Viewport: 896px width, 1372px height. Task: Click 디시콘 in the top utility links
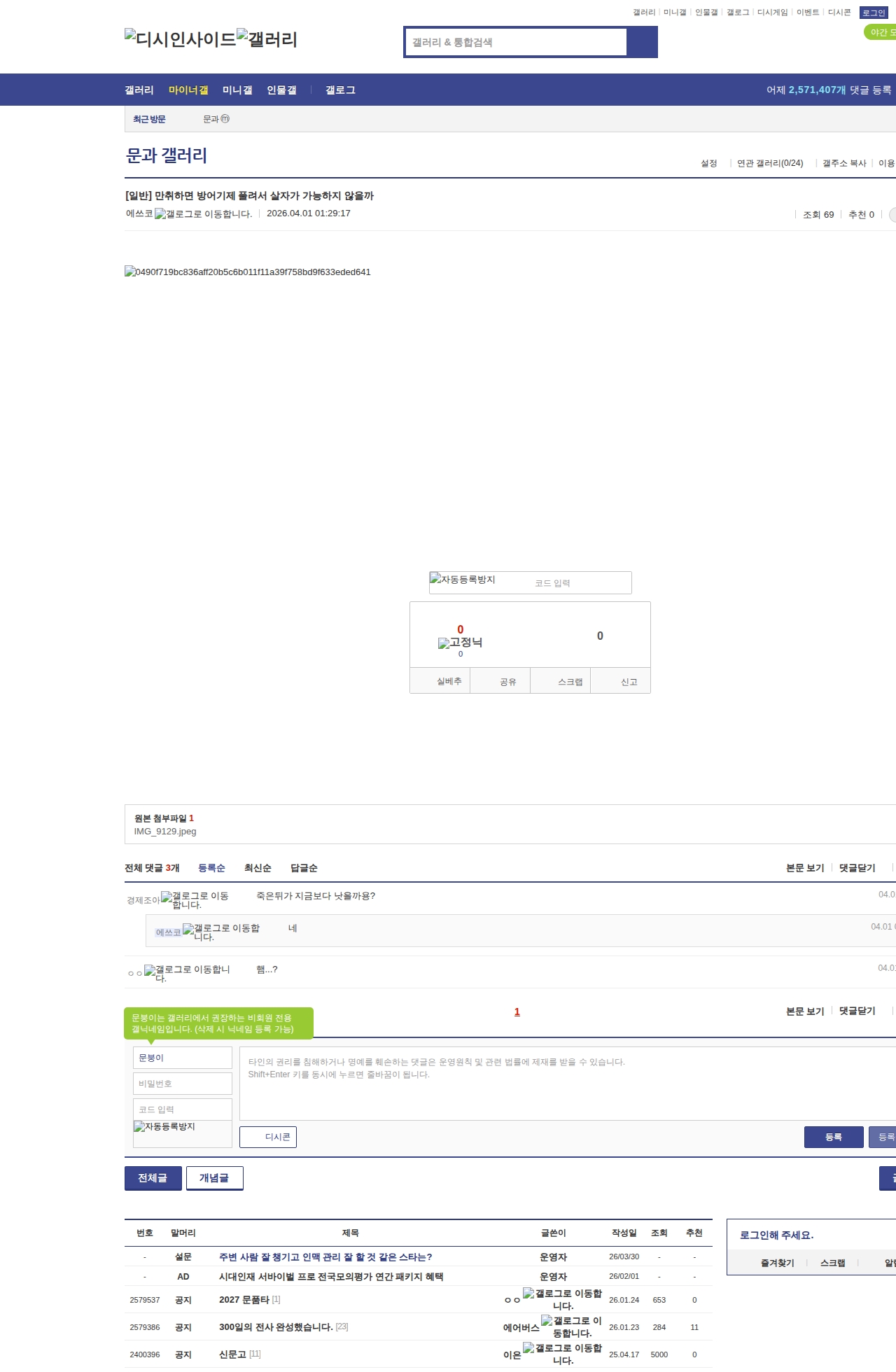839,13
